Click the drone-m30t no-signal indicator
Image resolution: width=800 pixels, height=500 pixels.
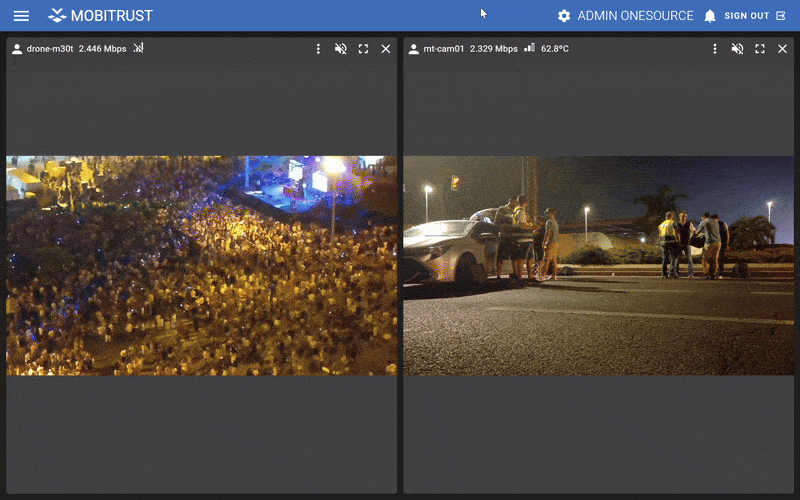(x=139, y=48)
